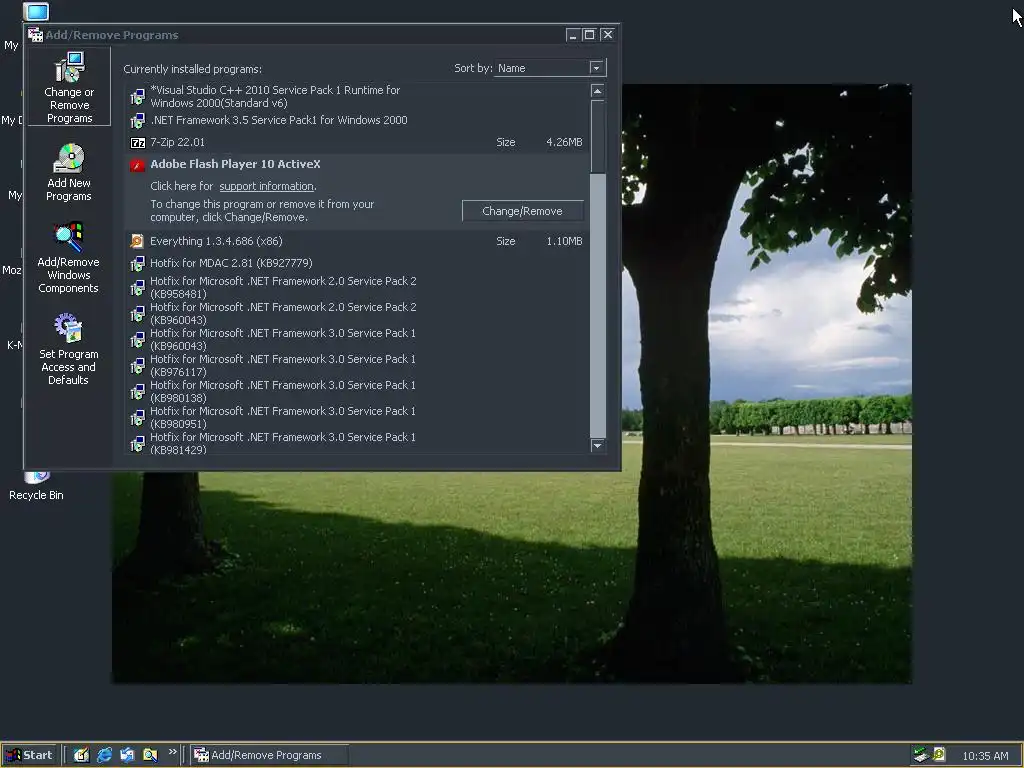Click the Adobe Flash Player 10 ActiveX title
The width and height of the screenshot is (1024, 768).
pyautogui.click(x=235, y=164)
